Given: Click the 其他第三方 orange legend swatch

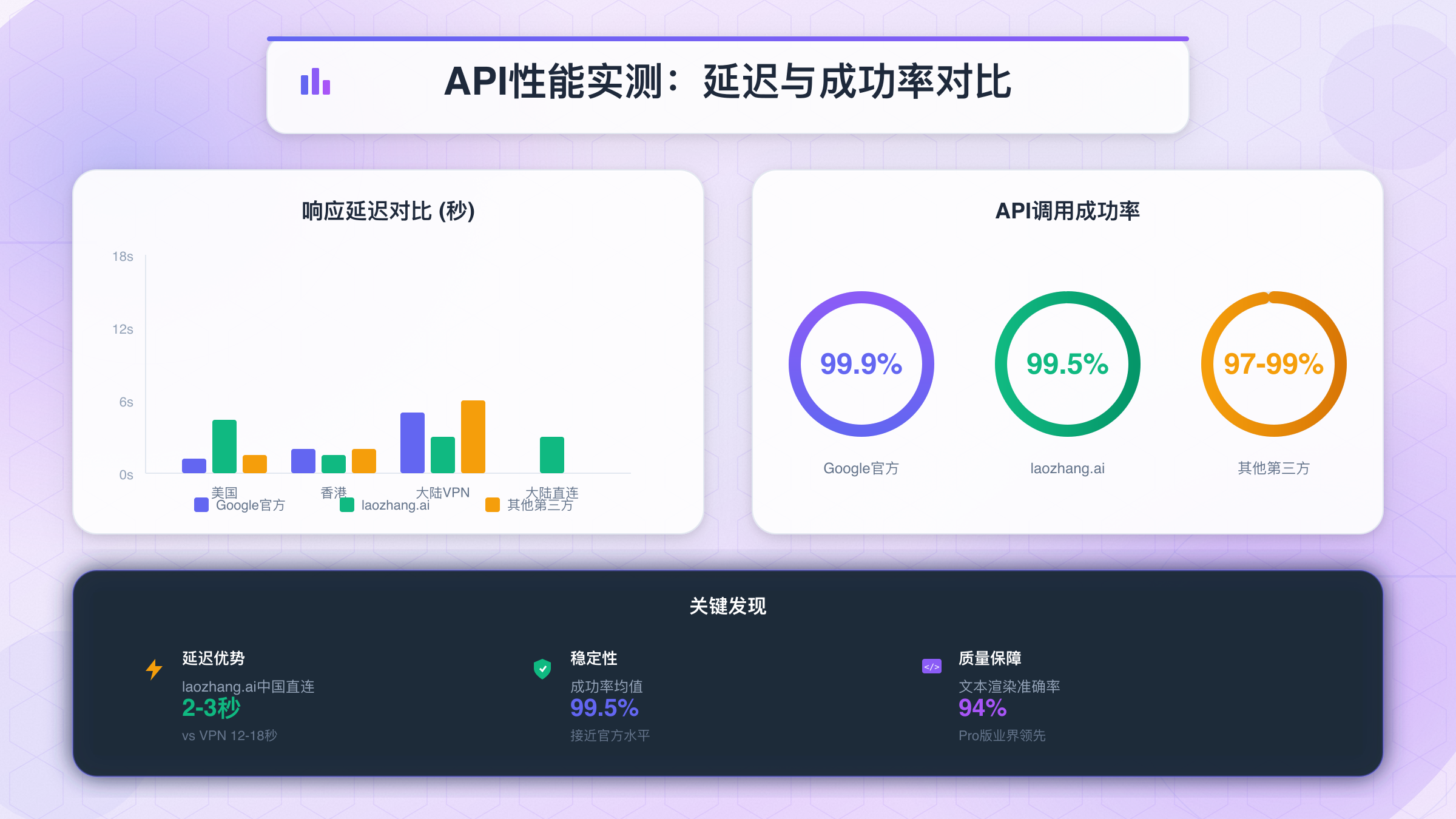Looking at the screenshot, I should (x=492, y=505).
